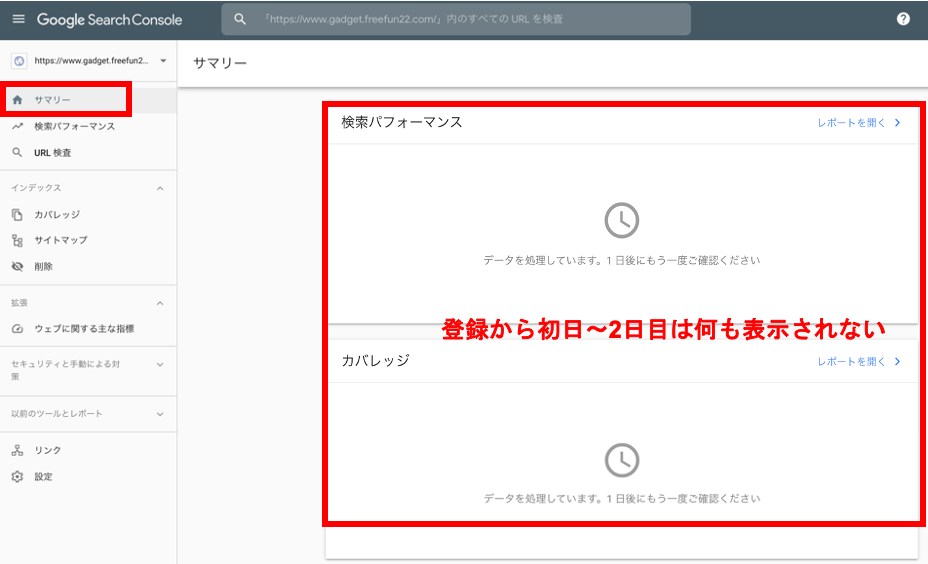Click the clock icon in カバレッジ card
The height and width of the screenshot is (564, 928).
click(621, 460)
